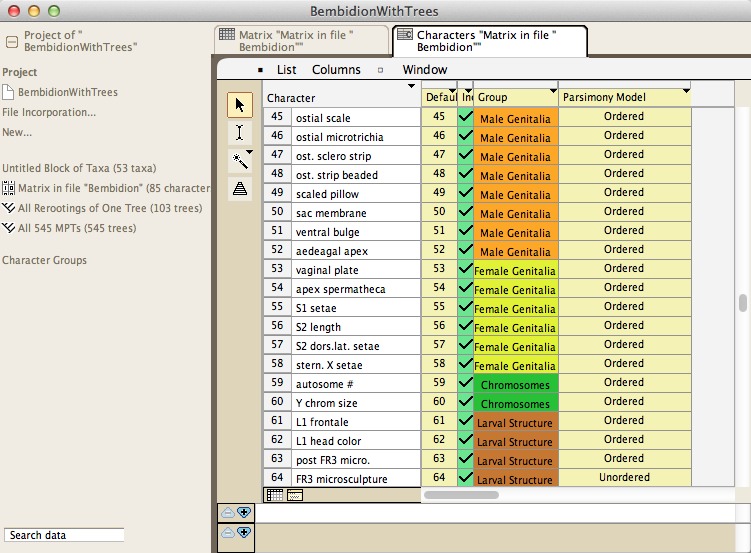The image size is (751, 553).
Task: Click the File Incorporation... link
Action: 49,112
